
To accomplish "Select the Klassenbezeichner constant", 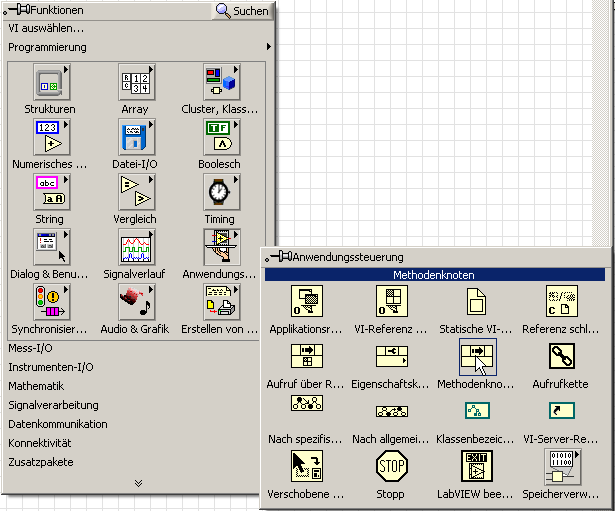I will [477, 411].
